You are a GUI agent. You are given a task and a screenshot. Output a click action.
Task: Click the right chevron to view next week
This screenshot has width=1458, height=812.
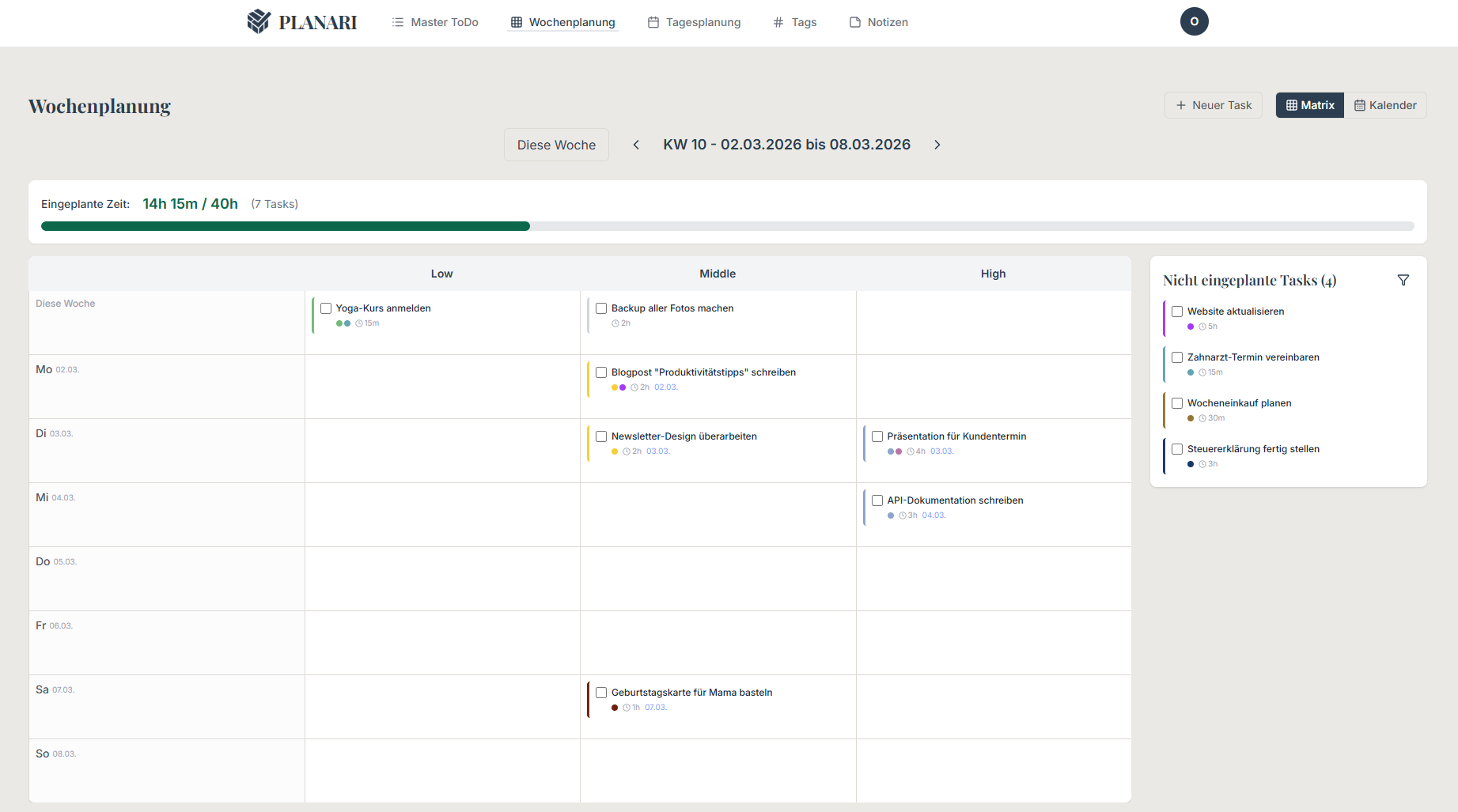(937, 145)
